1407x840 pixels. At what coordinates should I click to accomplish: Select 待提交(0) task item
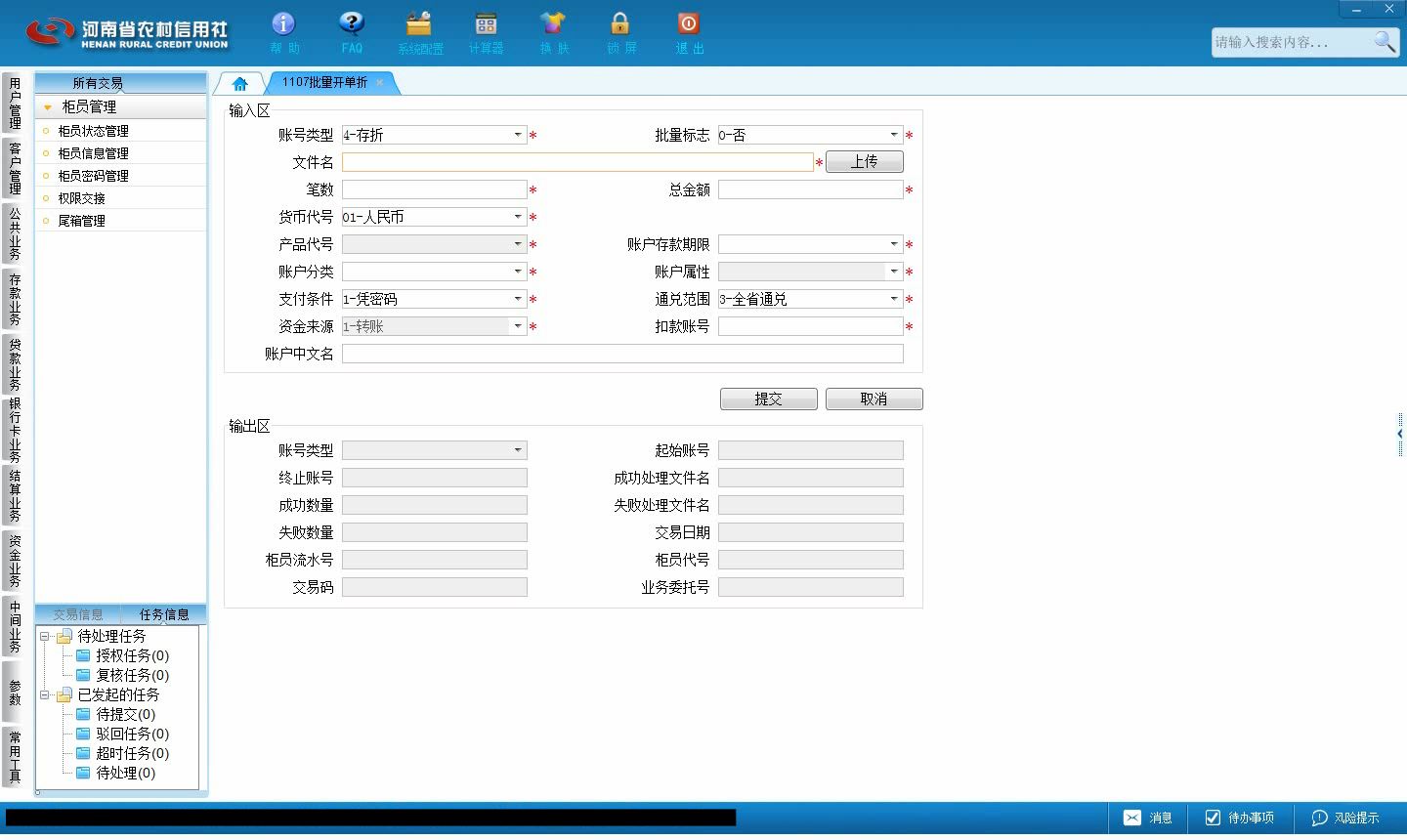[x=125, y=714]
